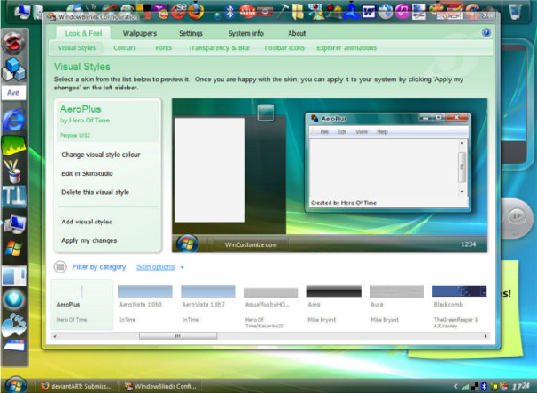The width and height of the screenshot is (537, 393).
Task: Click the hammer icon in top dock
Action: 283,11
